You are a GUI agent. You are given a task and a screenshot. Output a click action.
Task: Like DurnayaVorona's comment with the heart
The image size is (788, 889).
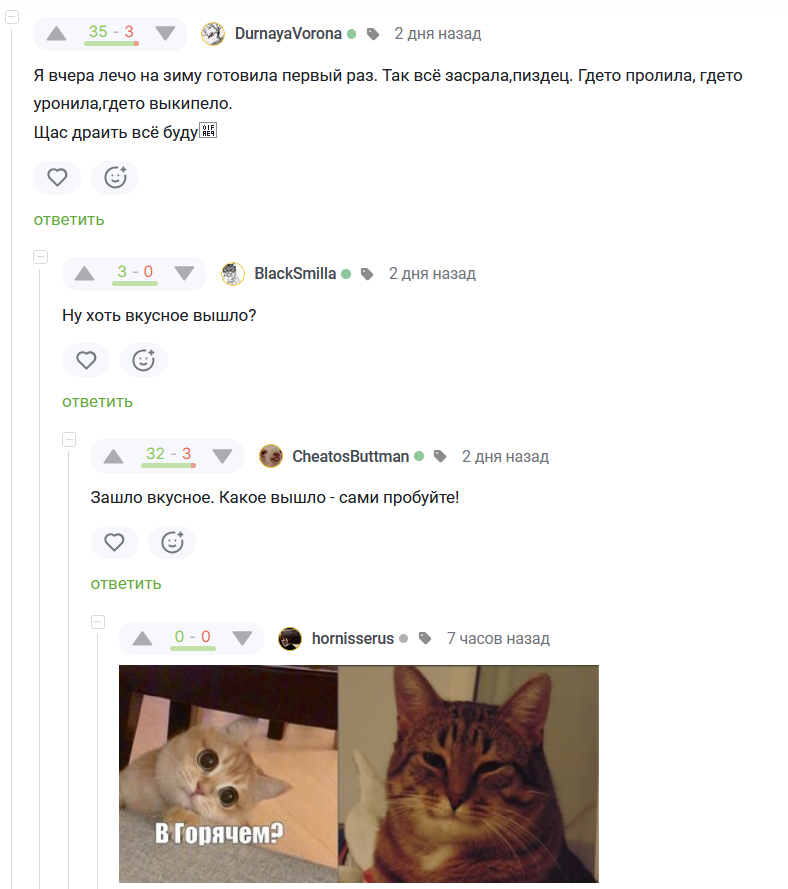point(57,178)
